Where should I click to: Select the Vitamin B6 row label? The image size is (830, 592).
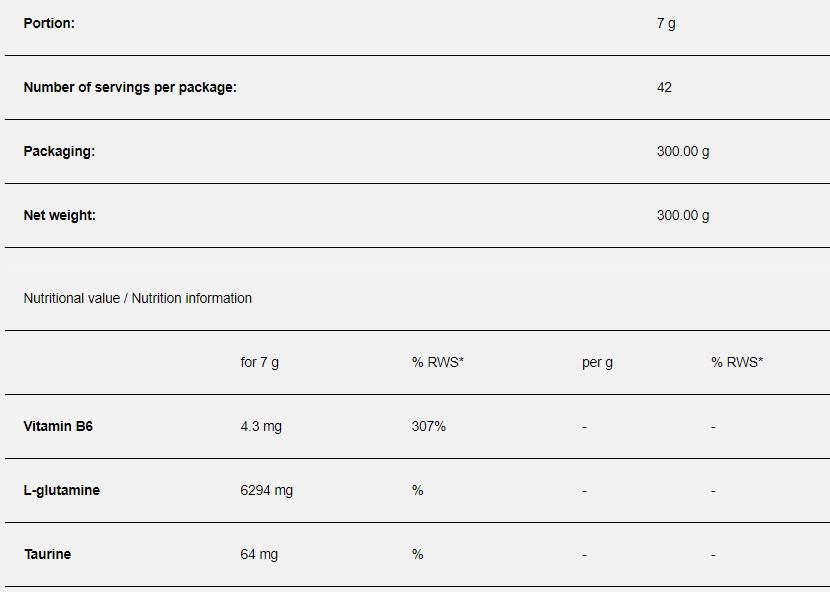pos(58,426)
